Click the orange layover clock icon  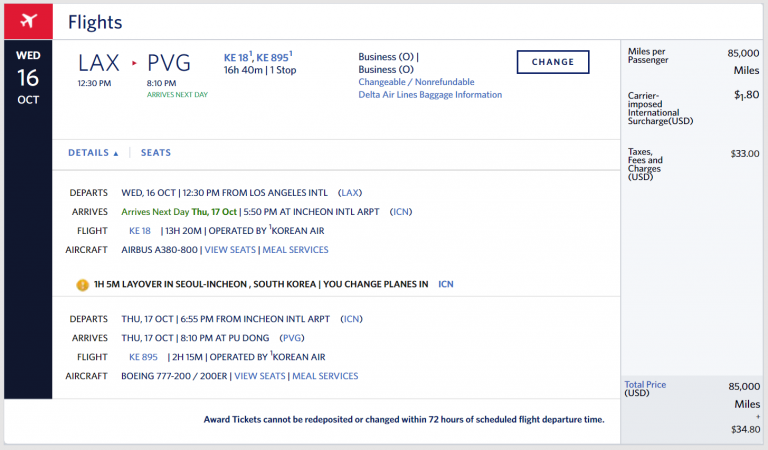point(83,284)
